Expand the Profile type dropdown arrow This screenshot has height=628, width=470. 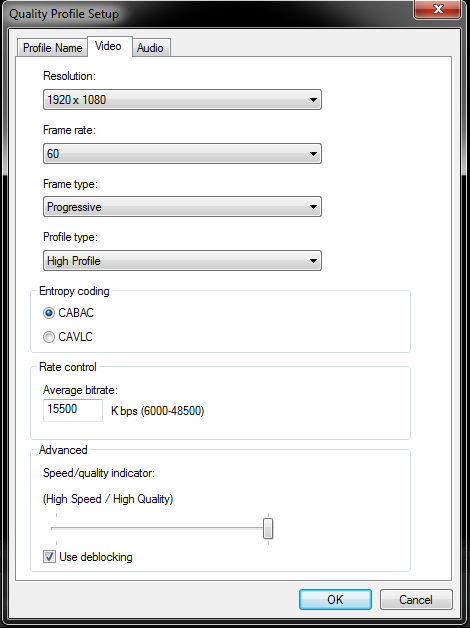313,261
